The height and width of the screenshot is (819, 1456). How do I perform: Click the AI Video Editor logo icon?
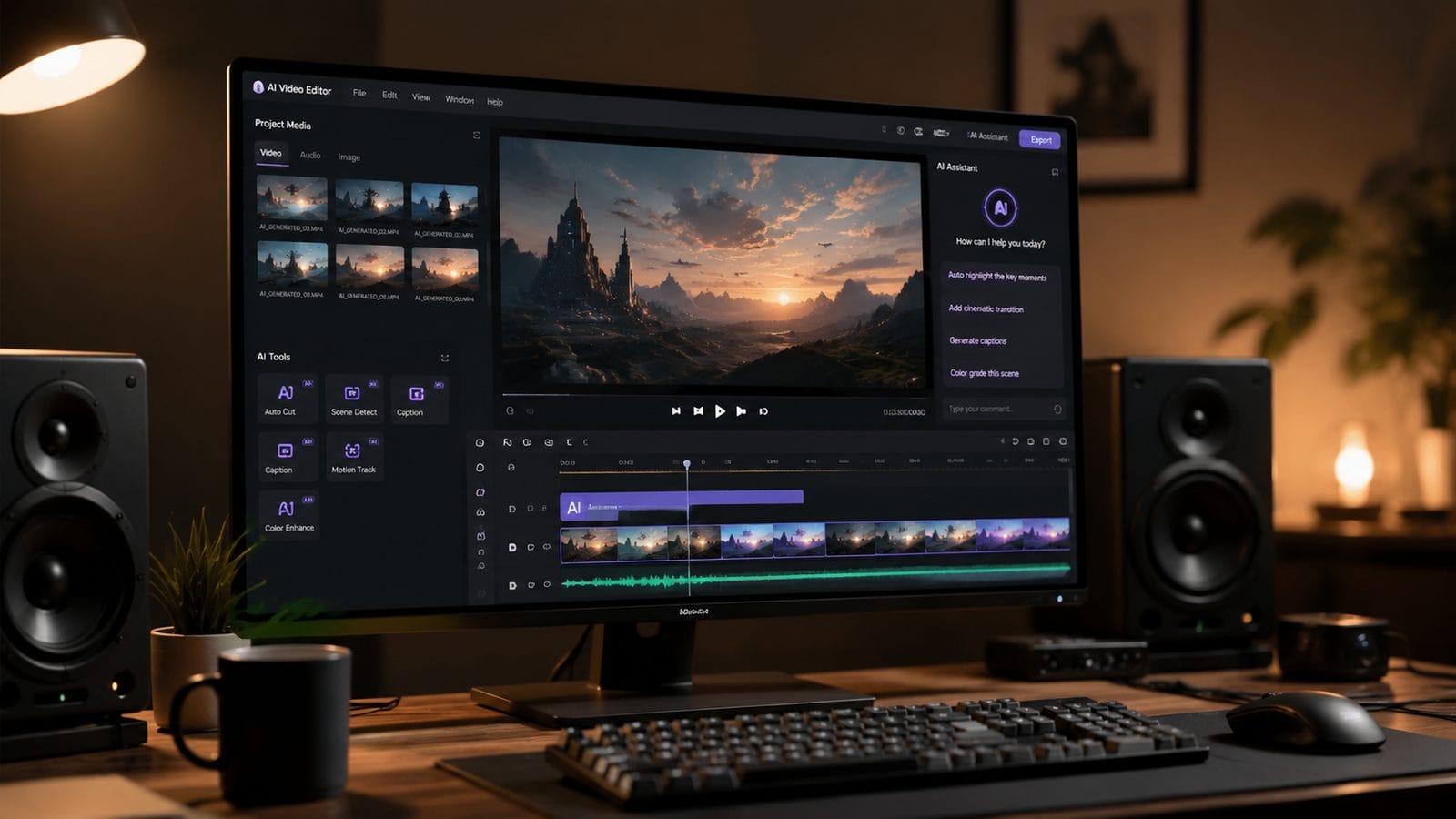tap(258, 87)
